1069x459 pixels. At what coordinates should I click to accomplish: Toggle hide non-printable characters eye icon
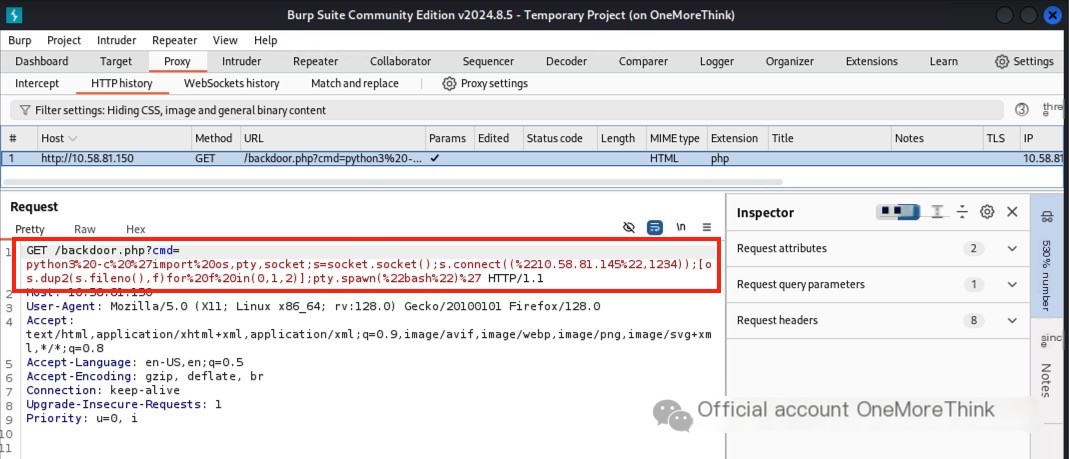(629, 227)
